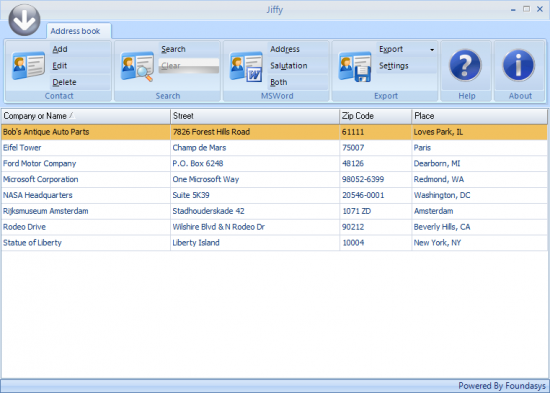550x393 pixels.
Task: Choose Address in MSWord group
Action: click(298, 49)
